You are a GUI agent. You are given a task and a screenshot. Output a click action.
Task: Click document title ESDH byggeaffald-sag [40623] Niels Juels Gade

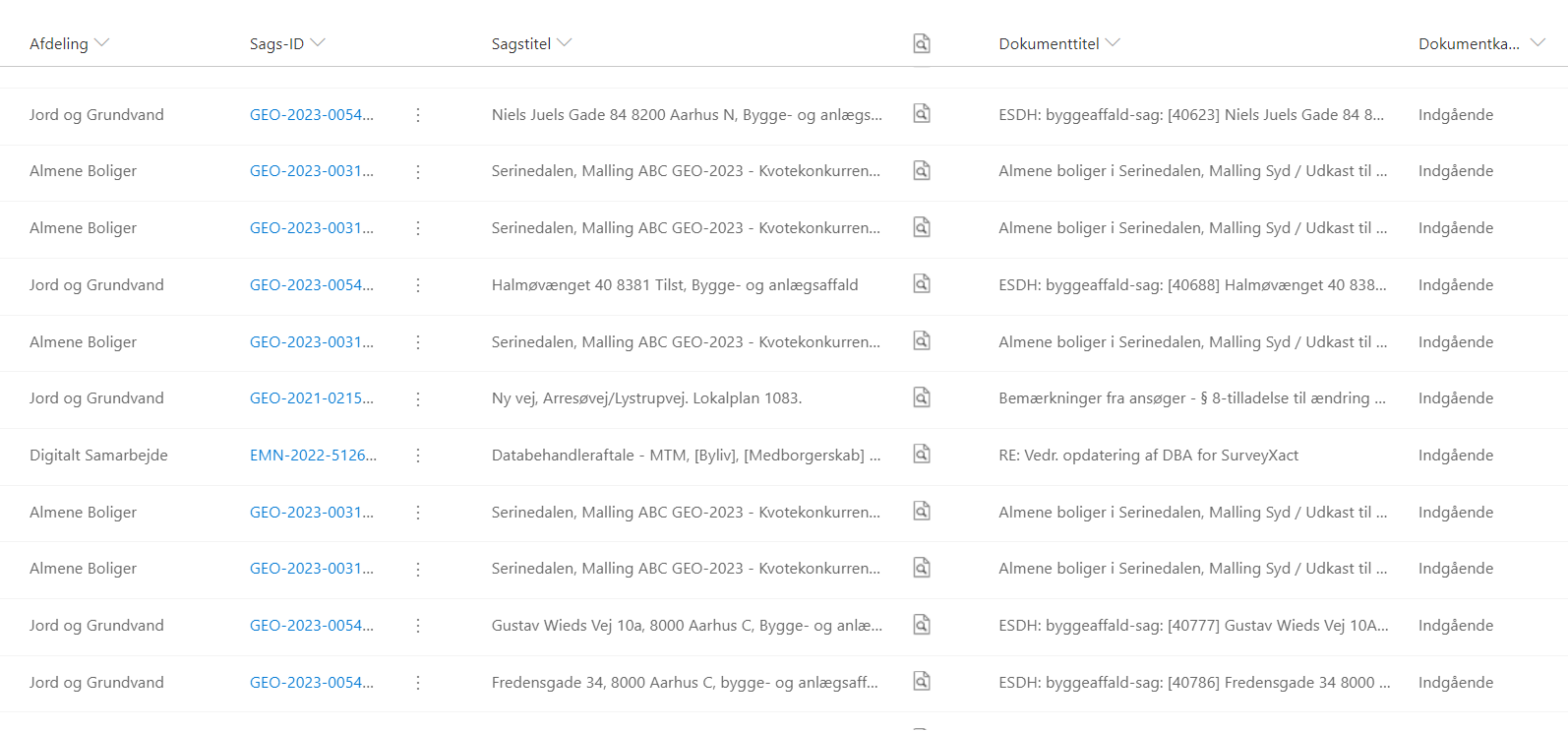1191,115
